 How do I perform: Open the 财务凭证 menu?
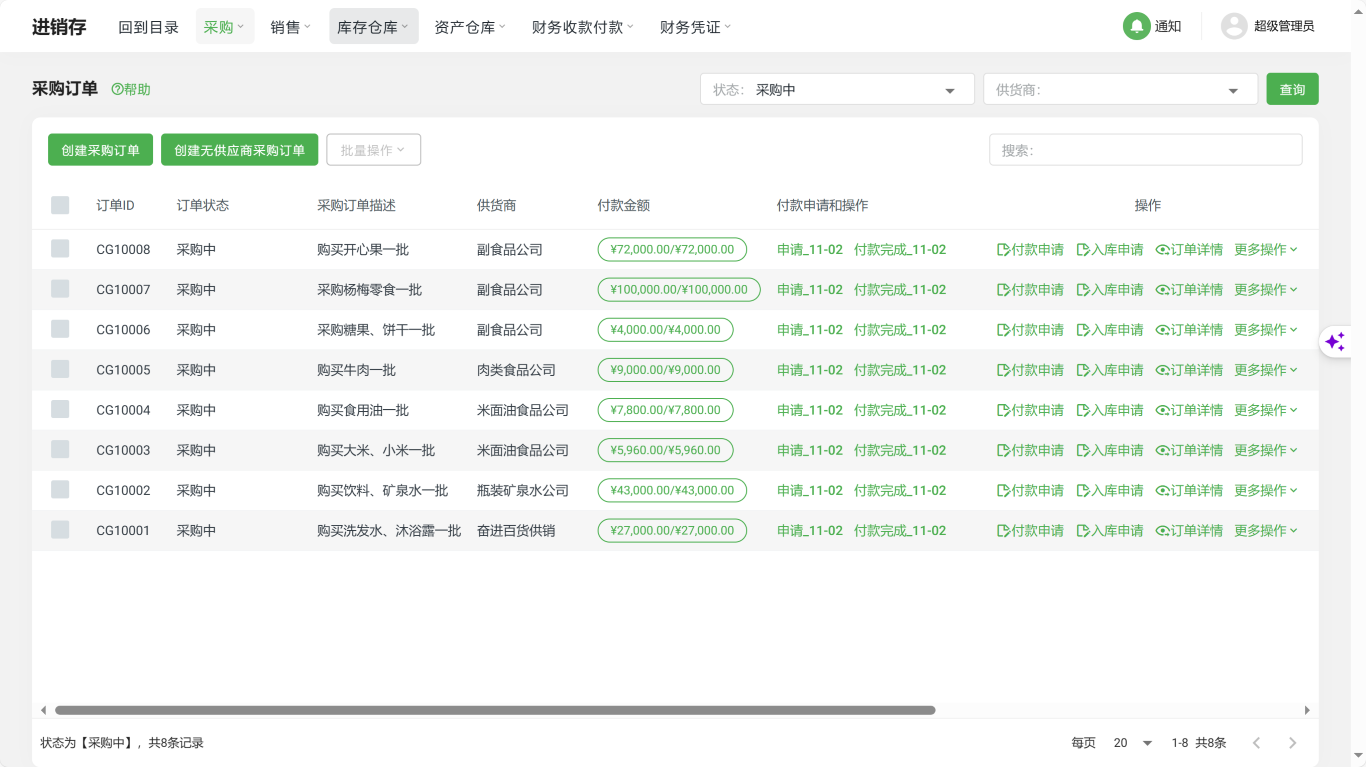point(695,27)
